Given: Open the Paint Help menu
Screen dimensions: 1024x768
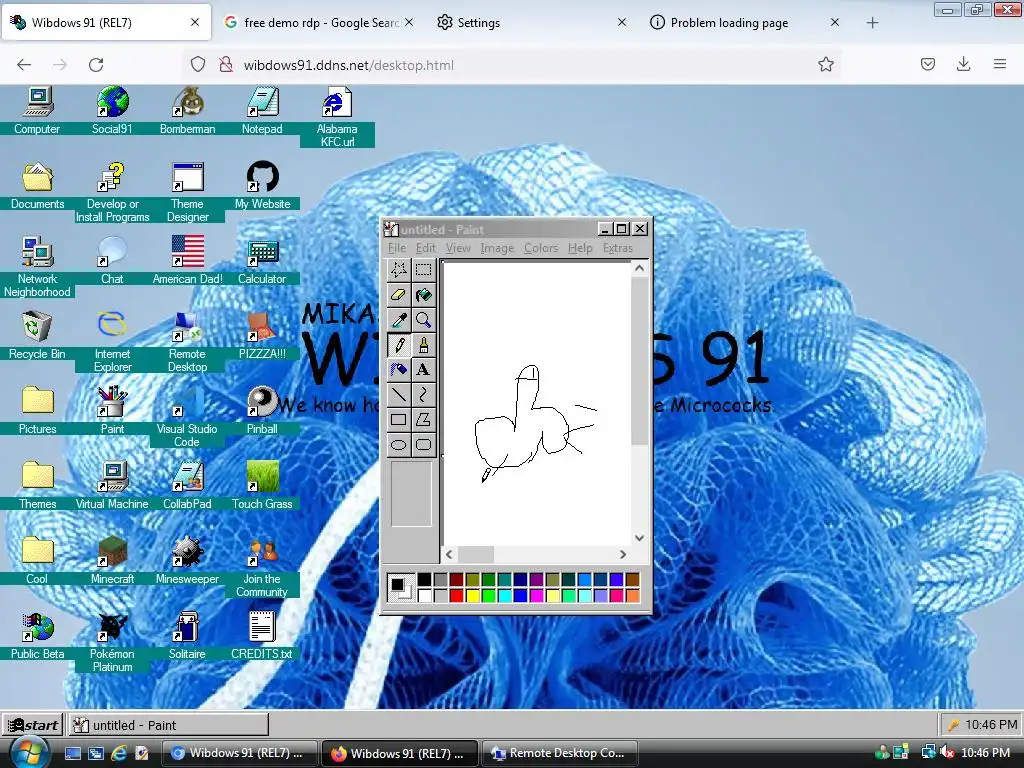Looking at the screenshot, I should (580, 248).
